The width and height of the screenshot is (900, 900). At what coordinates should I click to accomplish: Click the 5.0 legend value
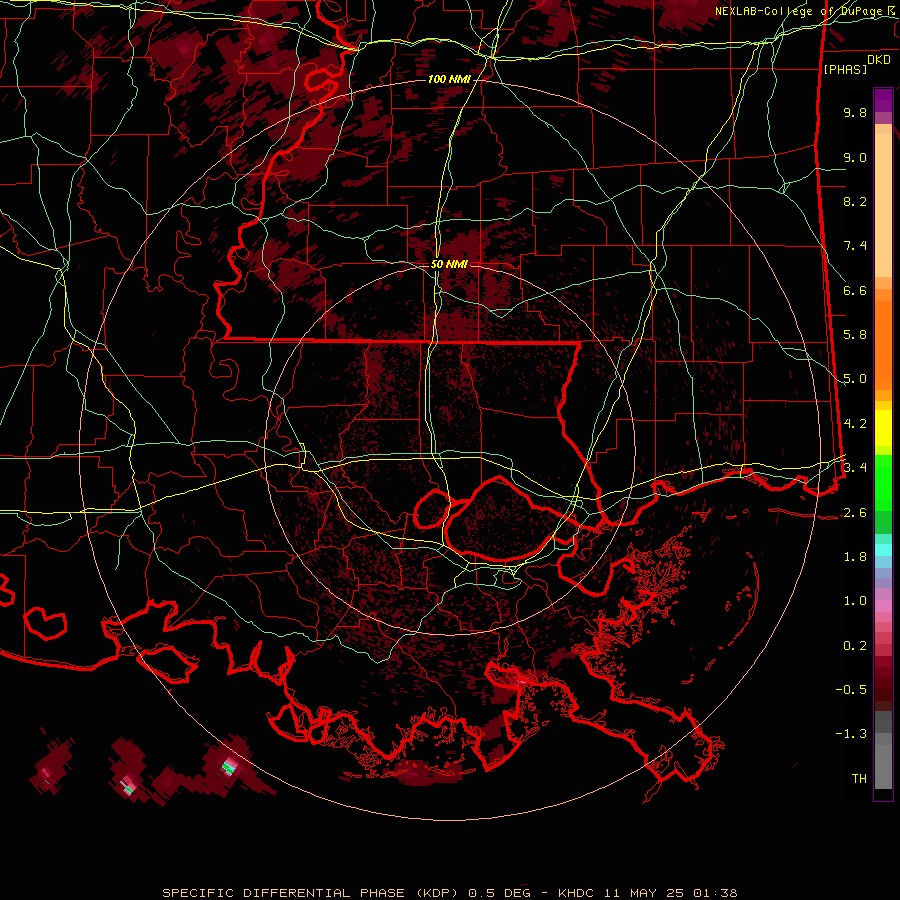point(855,379)
